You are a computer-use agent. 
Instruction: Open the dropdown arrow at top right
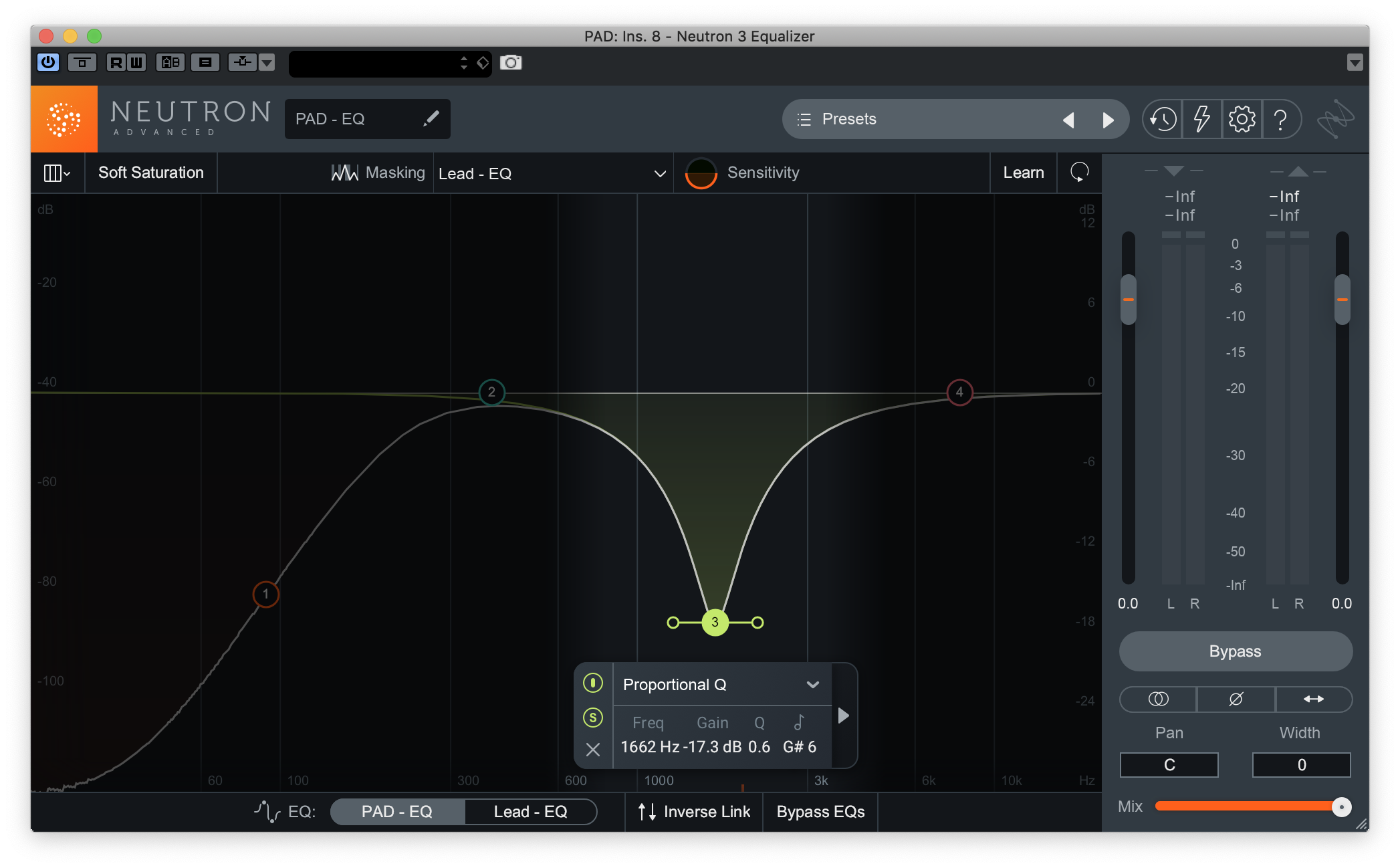1355,63
